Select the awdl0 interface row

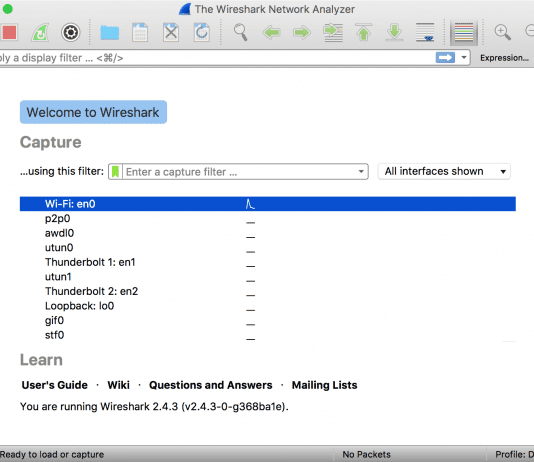point(268,233)
